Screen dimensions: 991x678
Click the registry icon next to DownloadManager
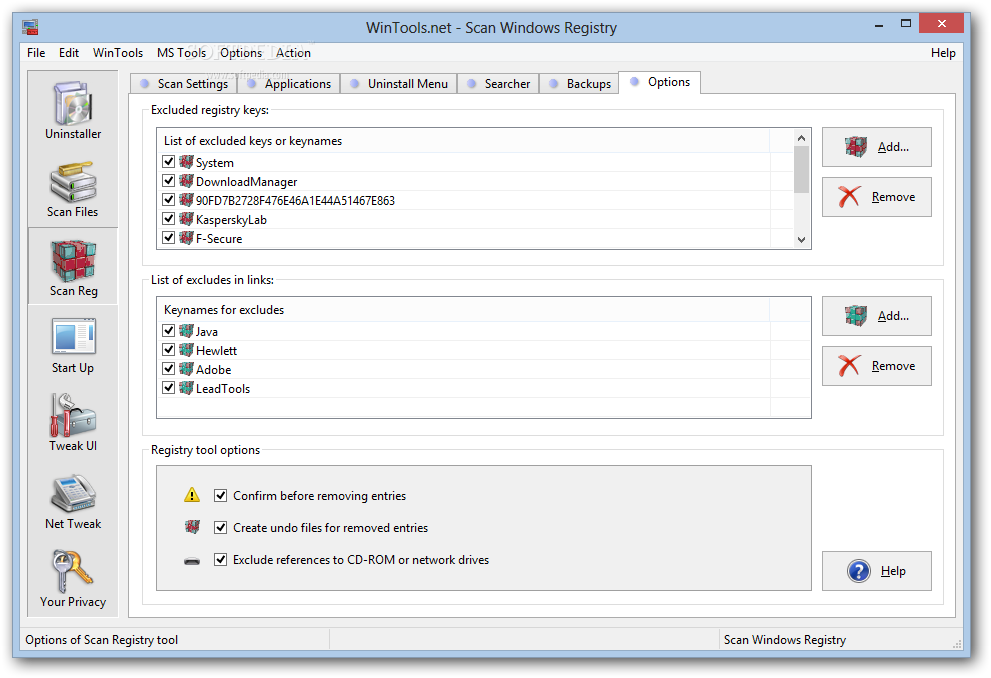(x=186, y=181)
